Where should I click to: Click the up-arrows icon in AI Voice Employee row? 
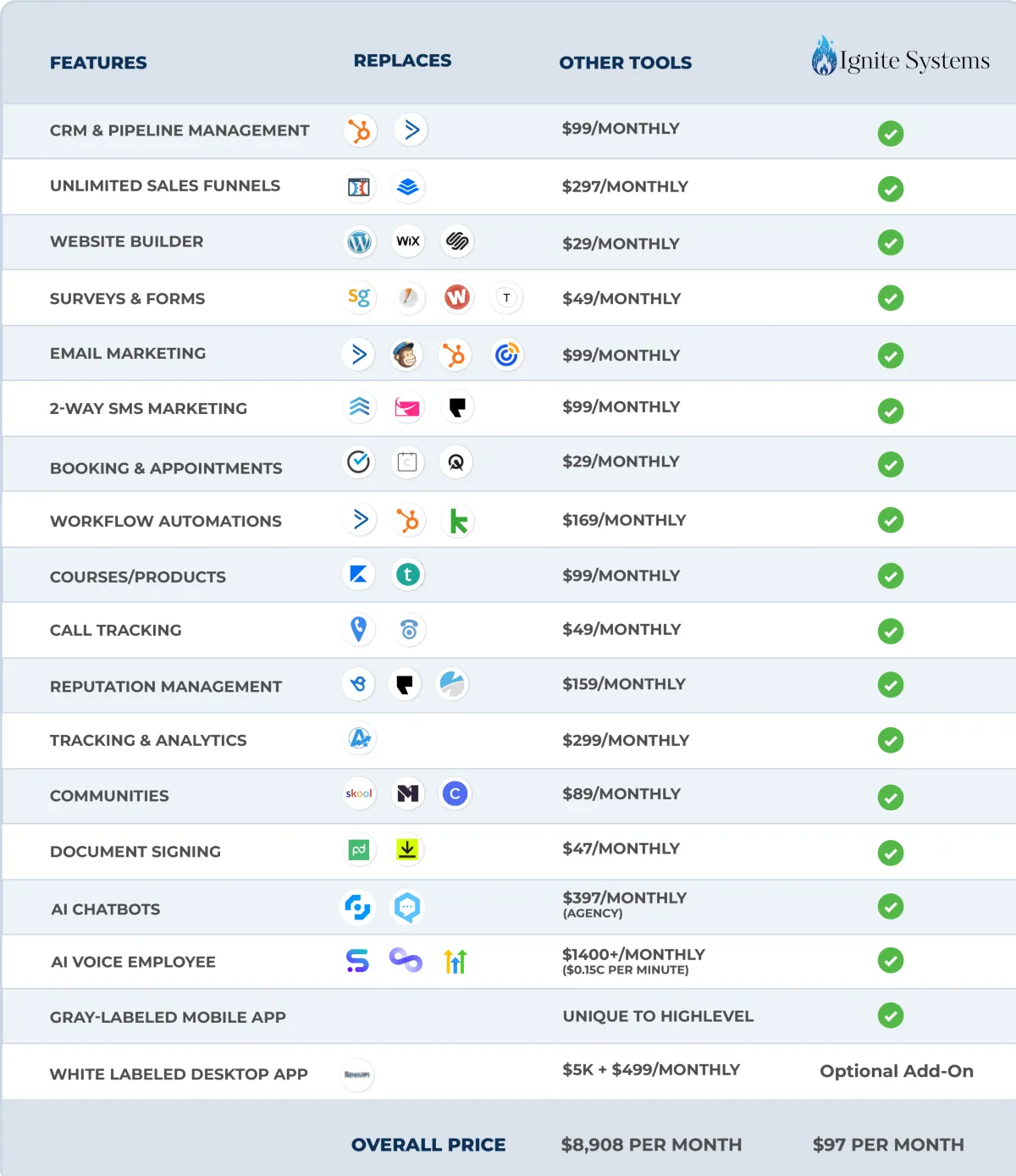tap(456, 961)
